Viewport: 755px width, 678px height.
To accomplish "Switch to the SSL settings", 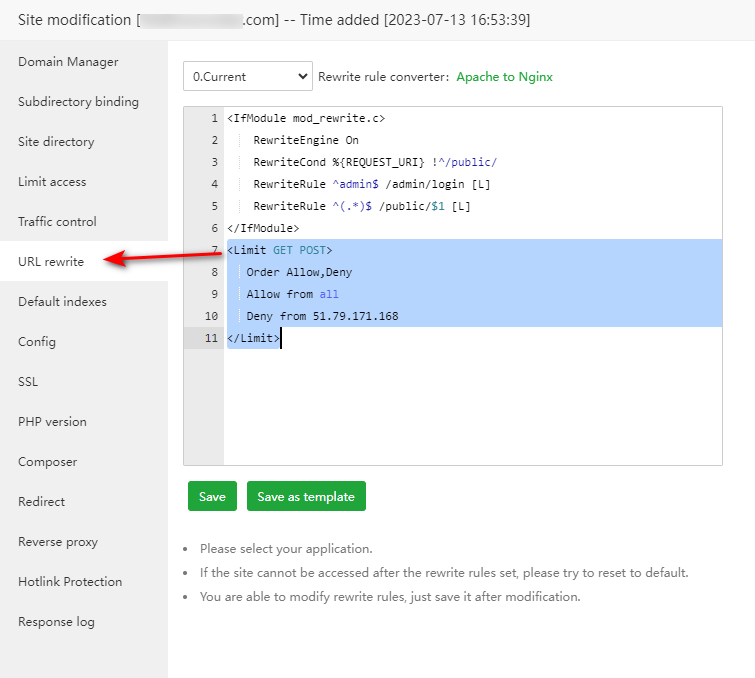I will tap(28, 382).
